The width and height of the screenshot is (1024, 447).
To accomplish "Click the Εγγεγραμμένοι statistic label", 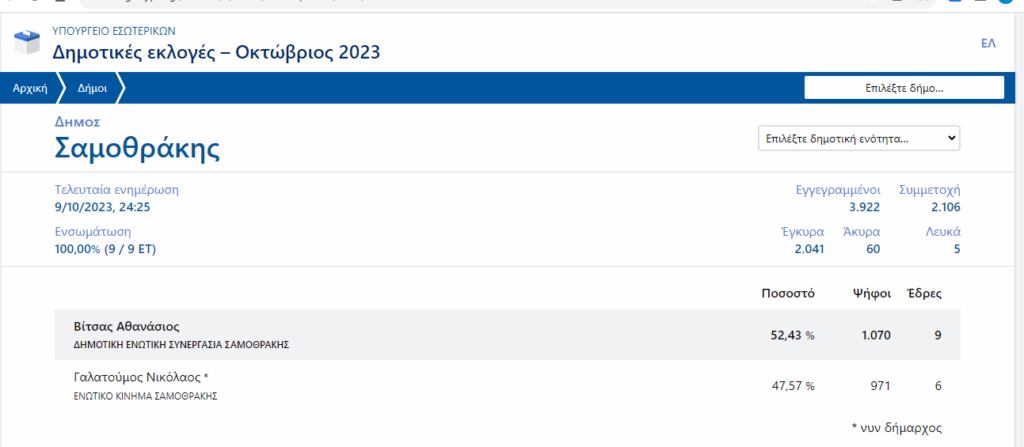I will coord(838,190).
